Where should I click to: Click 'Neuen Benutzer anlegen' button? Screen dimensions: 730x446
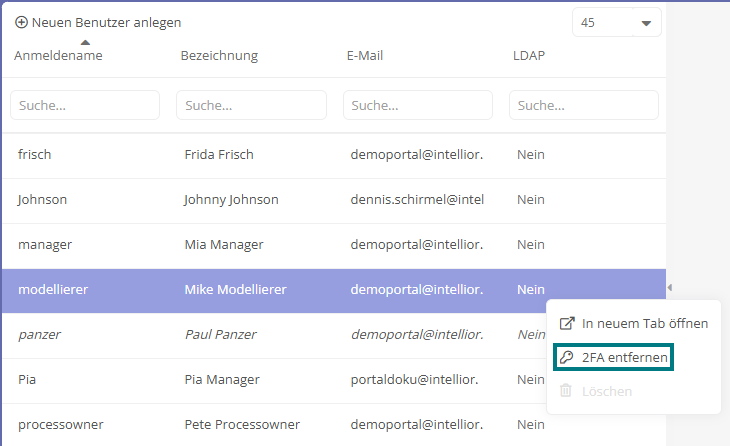click(x=98, y=22)
